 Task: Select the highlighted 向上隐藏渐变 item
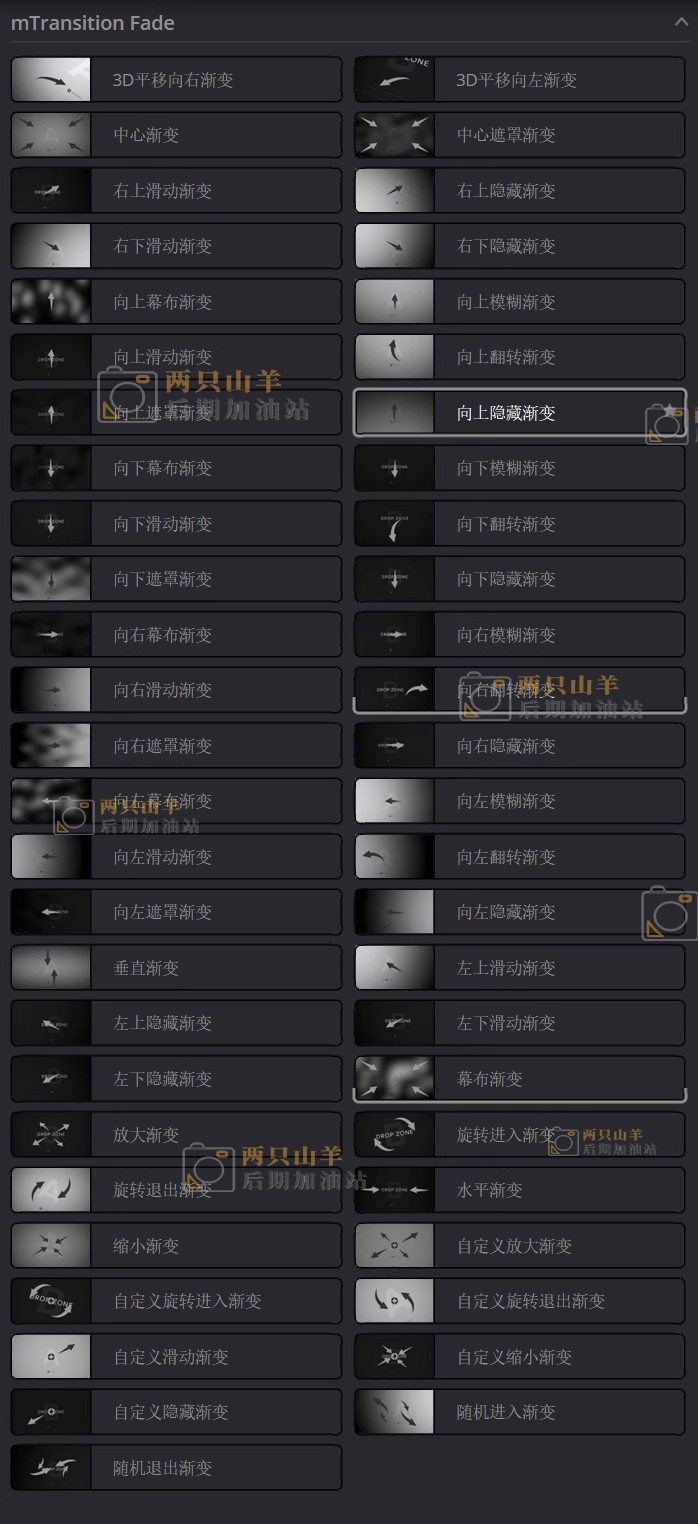tap(520, 413)
